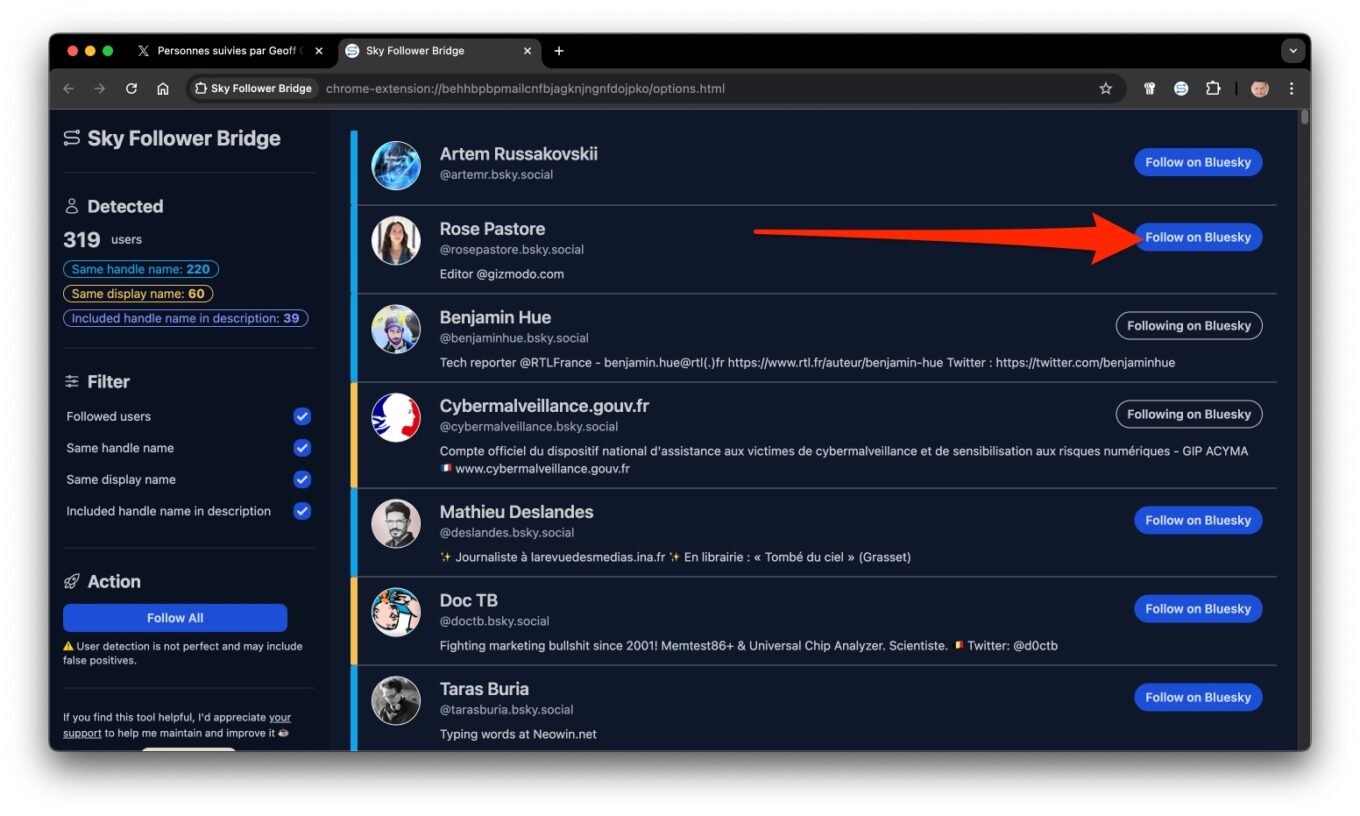Click the name Benjamin Hue
This screenshot has height=816, width=1360.
[495, 318]
